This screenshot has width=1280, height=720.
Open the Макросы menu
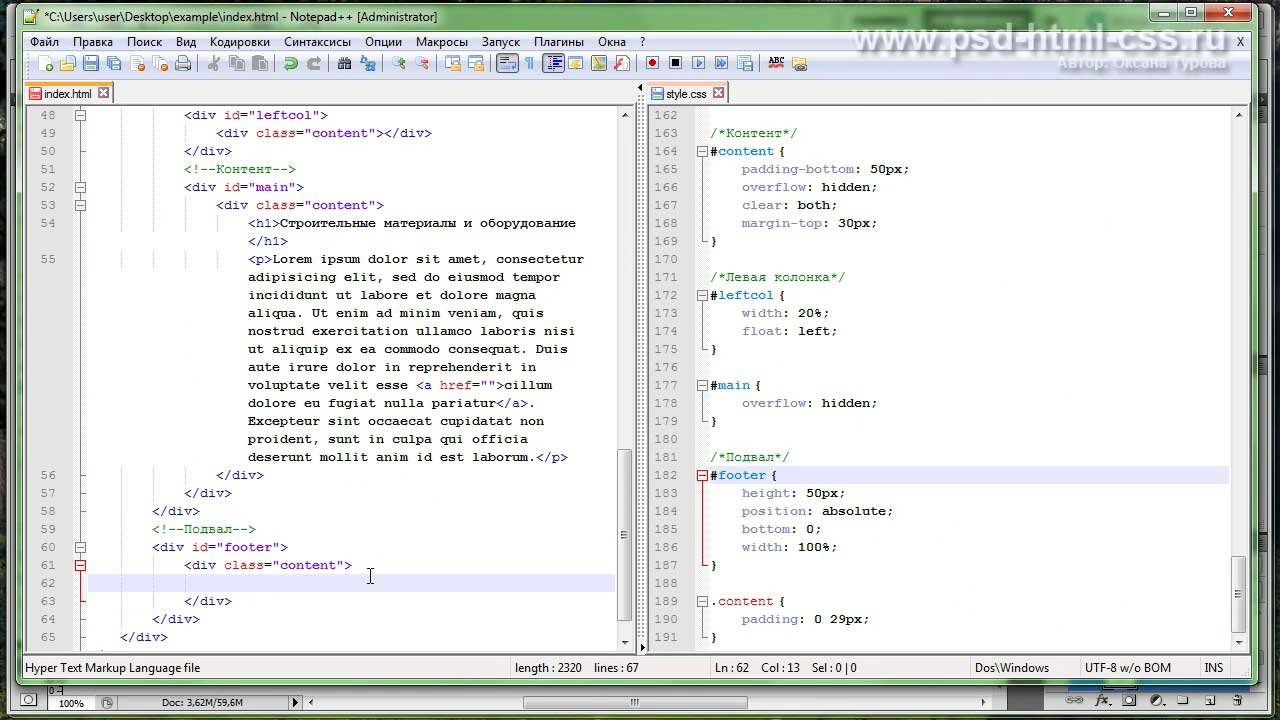(442, 42)
